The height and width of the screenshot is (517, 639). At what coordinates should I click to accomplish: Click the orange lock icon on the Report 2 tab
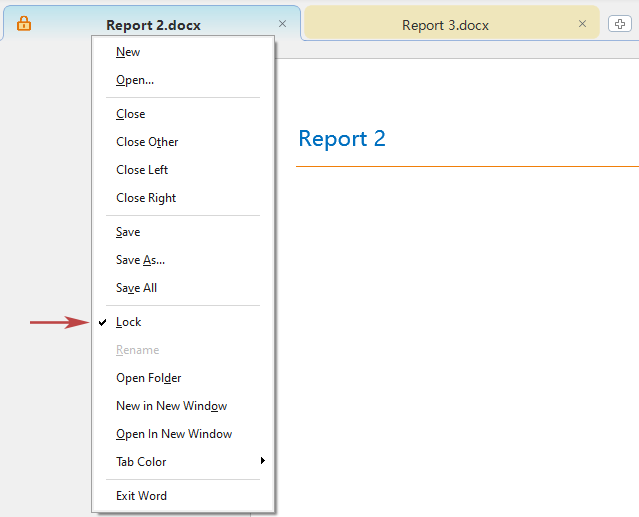pyautogui.click(x=24, y=24)
